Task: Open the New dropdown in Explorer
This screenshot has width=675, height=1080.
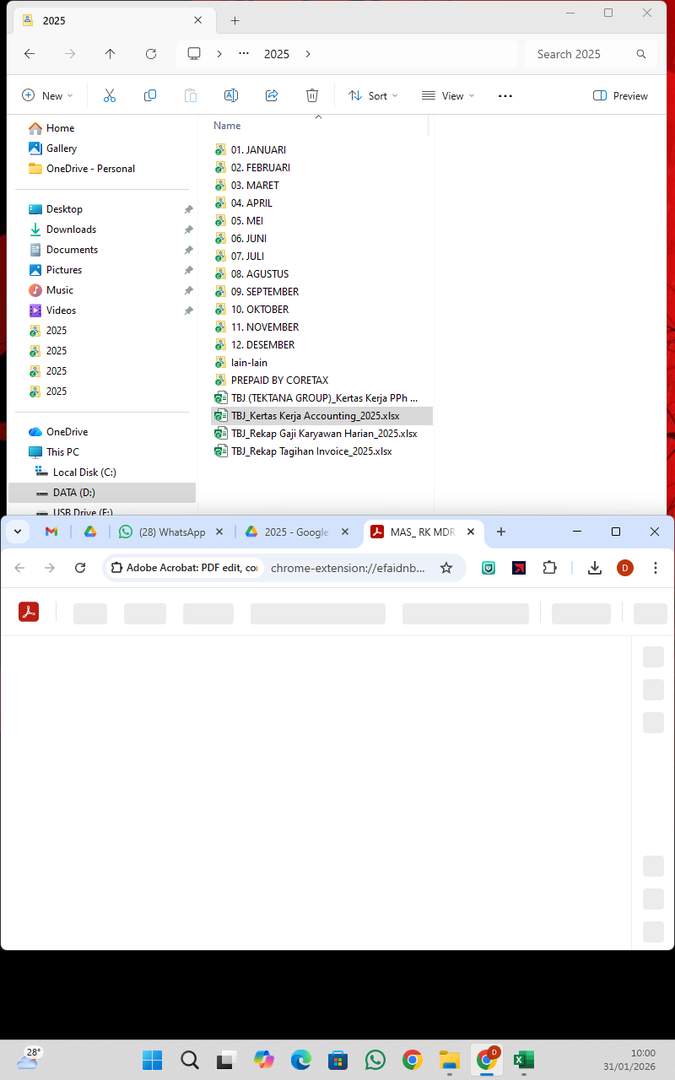Action: 47,96
